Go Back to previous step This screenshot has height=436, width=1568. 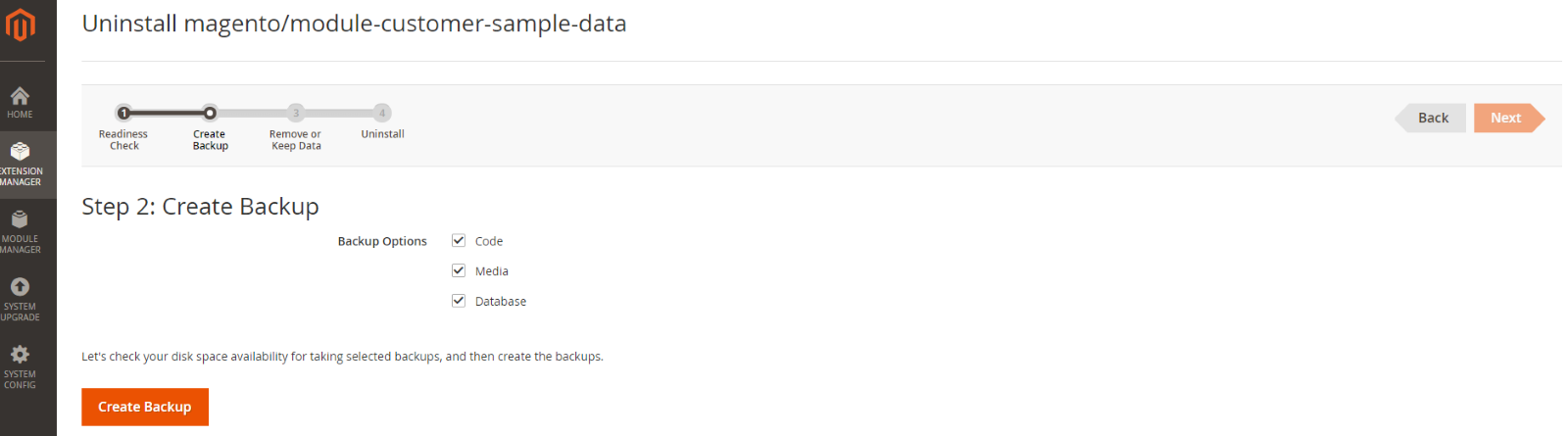tap(1431, 118)
